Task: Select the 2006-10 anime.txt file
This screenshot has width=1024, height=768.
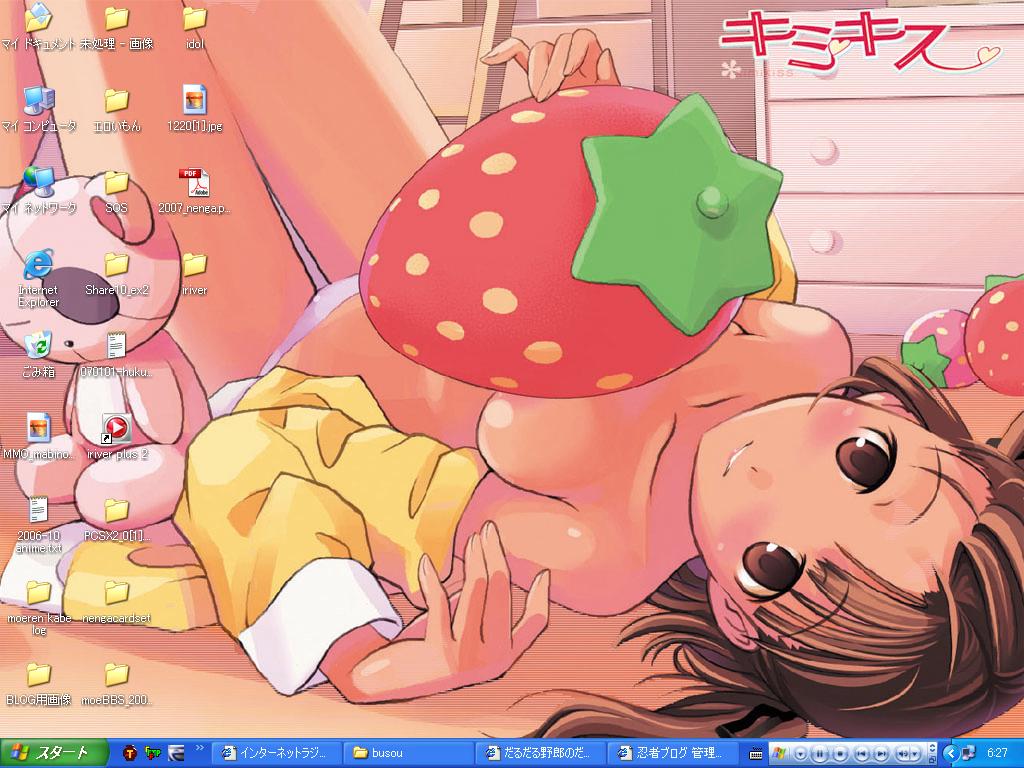Action: click(x=39, y=526)
